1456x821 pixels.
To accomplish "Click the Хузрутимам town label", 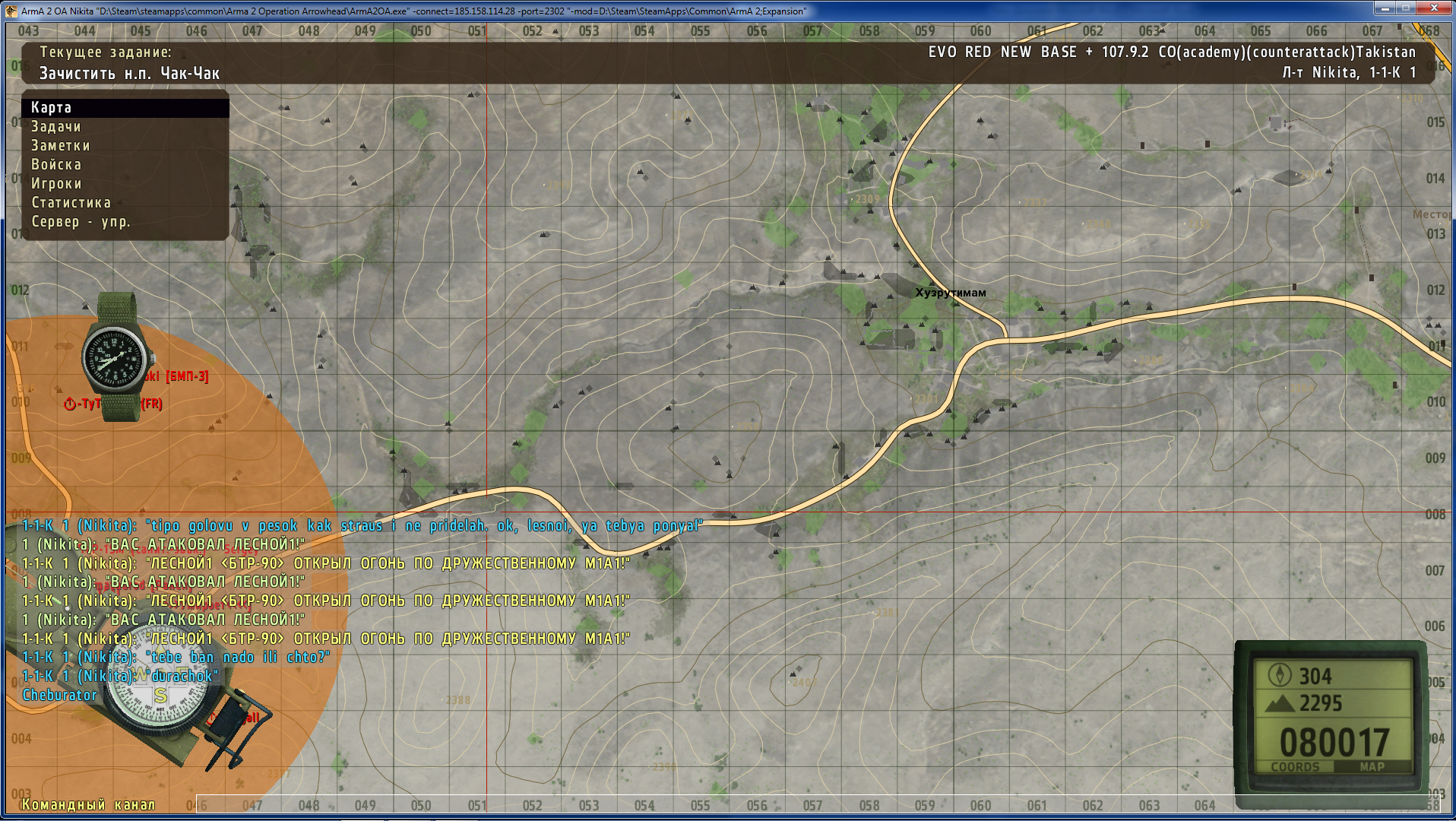I will [x=951, y=293].
